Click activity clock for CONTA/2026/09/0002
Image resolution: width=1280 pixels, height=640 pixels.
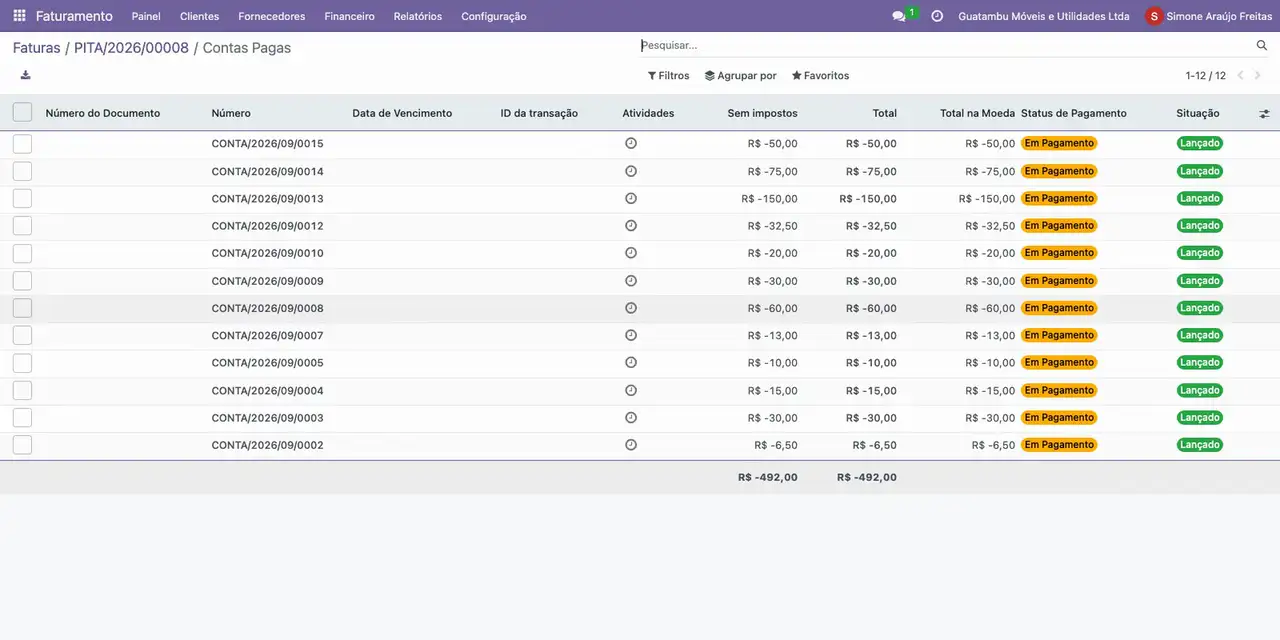(x=631, y=445)
